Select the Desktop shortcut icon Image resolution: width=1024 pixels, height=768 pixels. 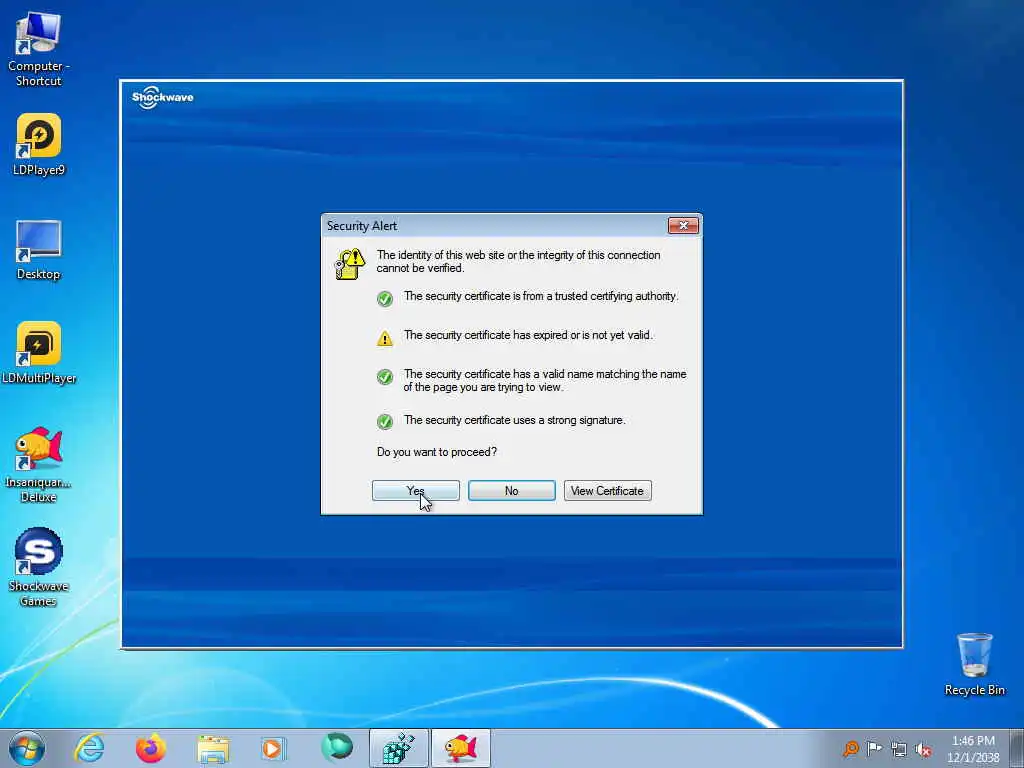pyautogui.click(x=39, y=250)
